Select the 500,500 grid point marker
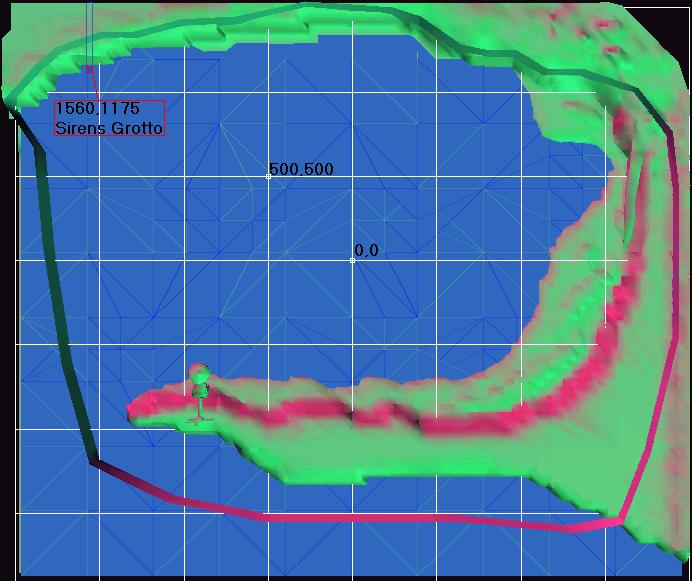Screen dimensions: 692x581 click(x=268, y=176)
